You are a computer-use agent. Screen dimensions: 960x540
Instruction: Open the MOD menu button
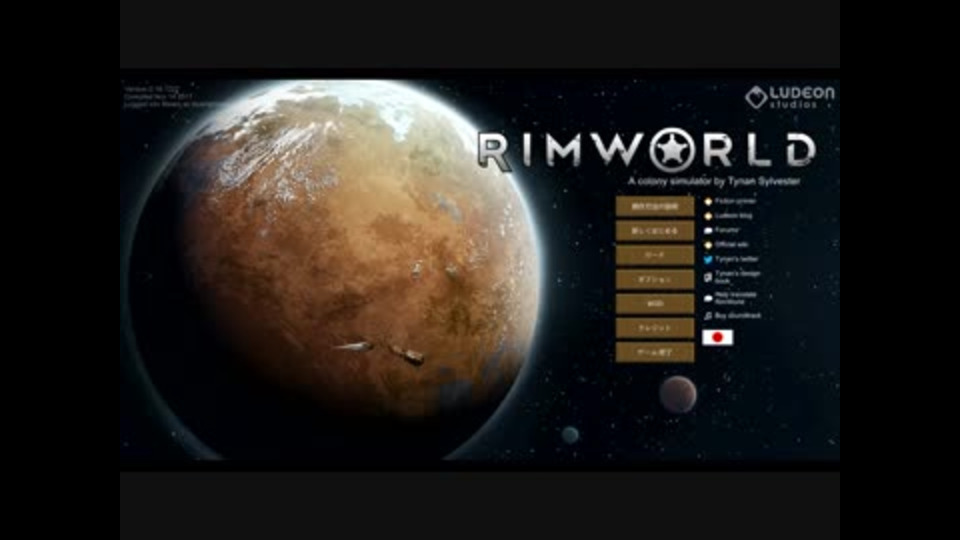(x=654, y=304)
